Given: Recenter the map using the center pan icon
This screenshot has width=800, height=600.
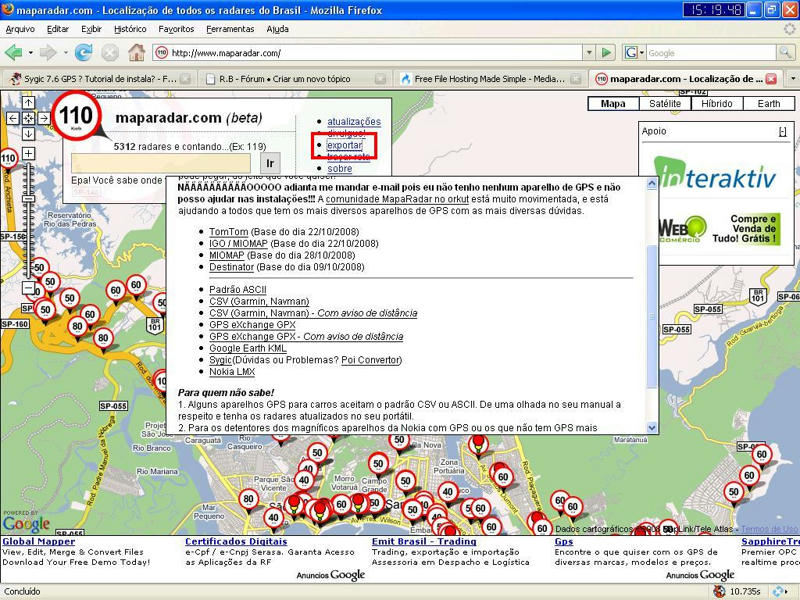Looking at the screenshot, I should (x=28, y=118).
